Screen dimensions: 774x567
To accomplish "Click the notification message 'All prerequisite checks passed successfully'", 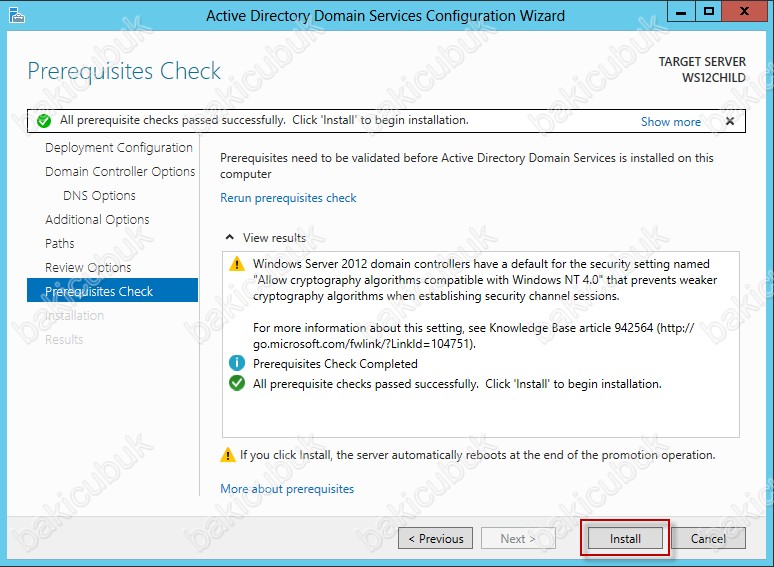I will pyautogui.click(x=264, y=120).
